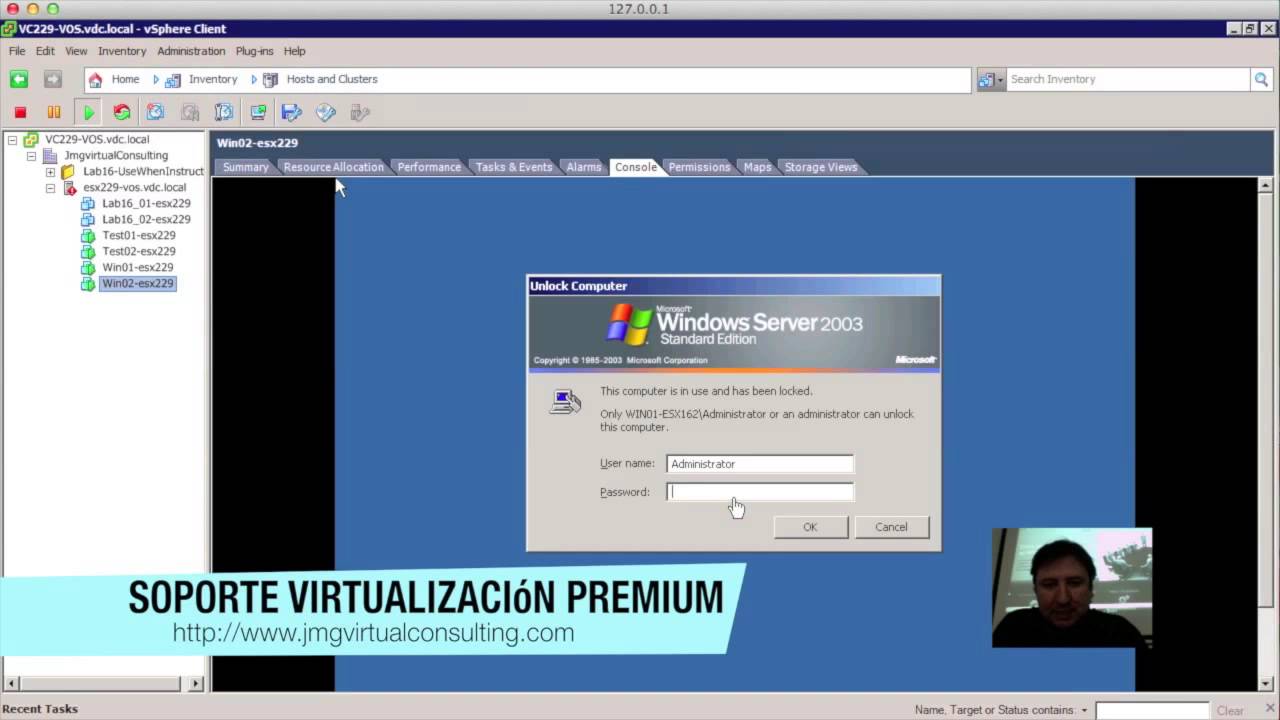Viewport: 1280px width, 720px height.
Task: Switch to the Summary tab
Action: click(245, 167)
